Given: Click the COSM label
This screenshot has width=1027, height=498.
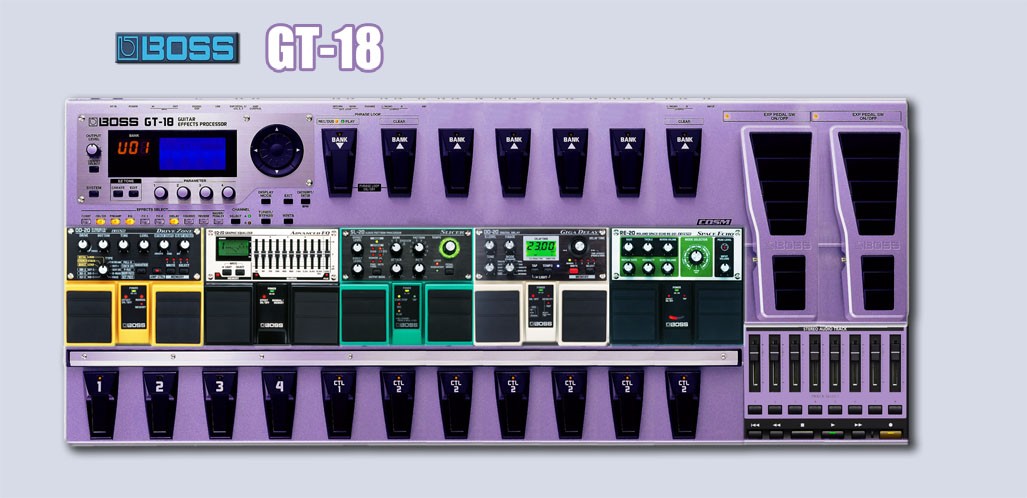Looking at the screenshot, I should point(713,222).
